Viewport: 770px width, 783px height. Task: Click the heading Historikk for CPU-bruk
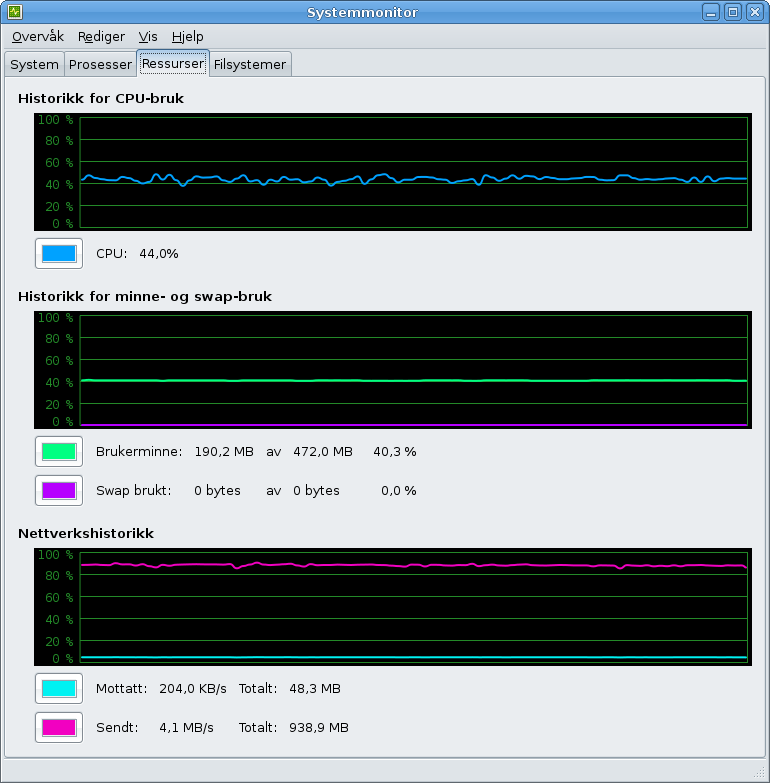(101, 98)
